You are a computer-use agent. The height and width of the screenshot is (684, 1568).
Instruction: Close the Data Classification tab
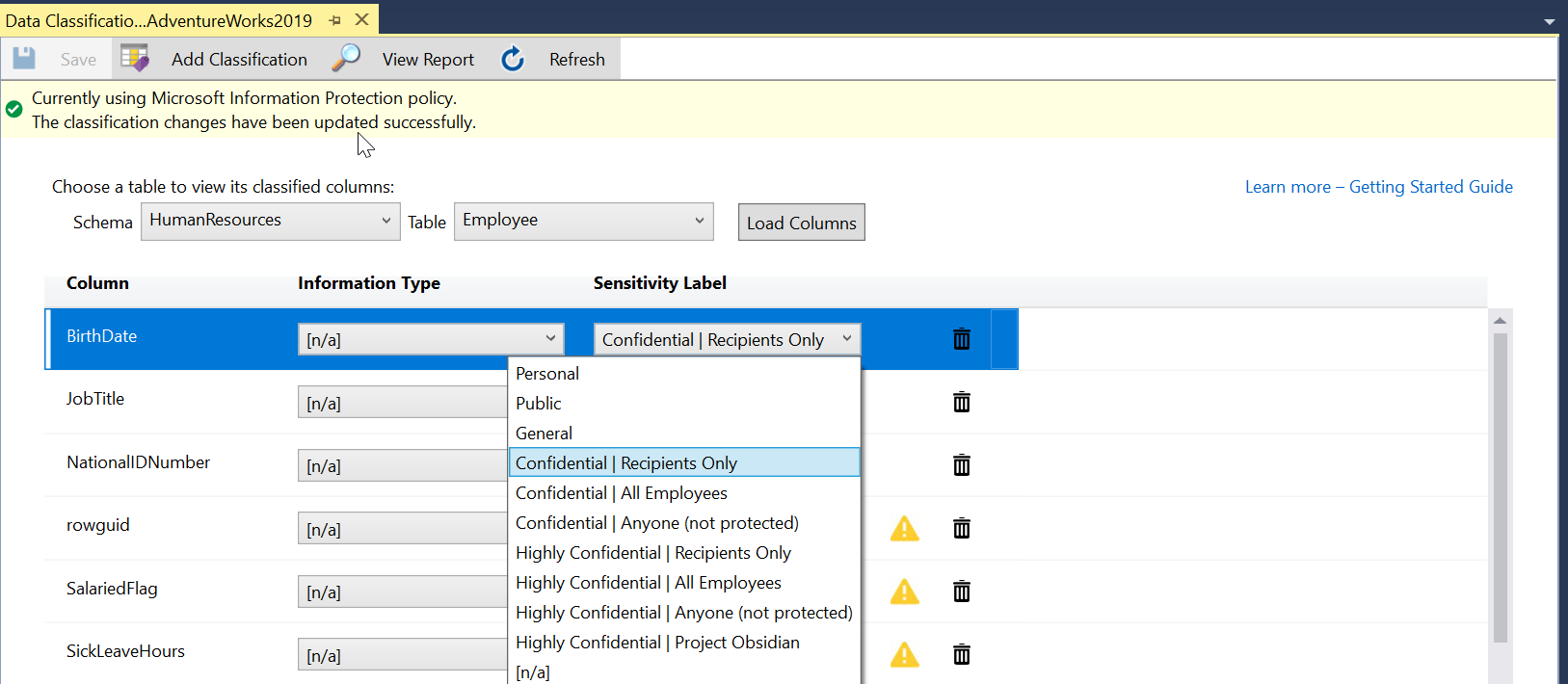click(x=362, y=20)
